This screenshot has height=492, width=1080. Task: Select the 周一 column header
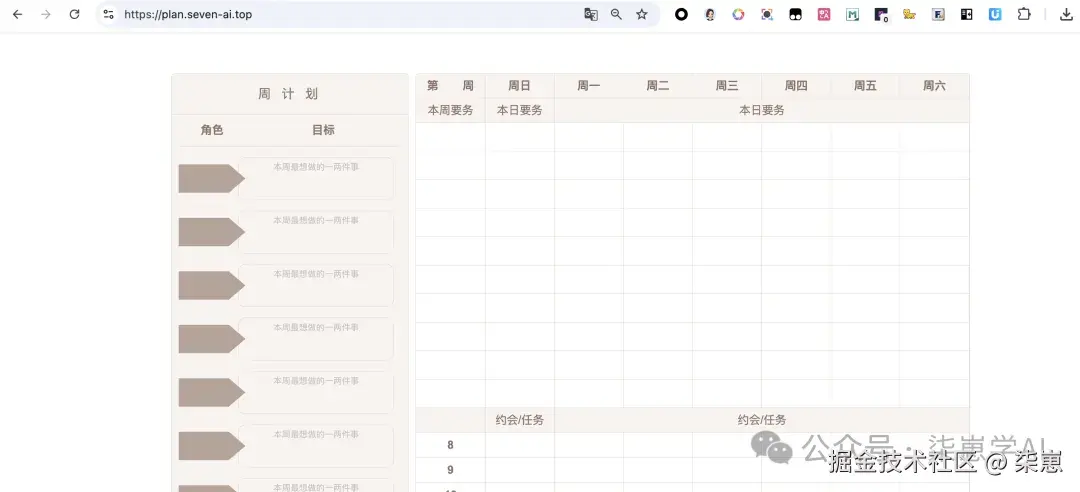[589, 86]
